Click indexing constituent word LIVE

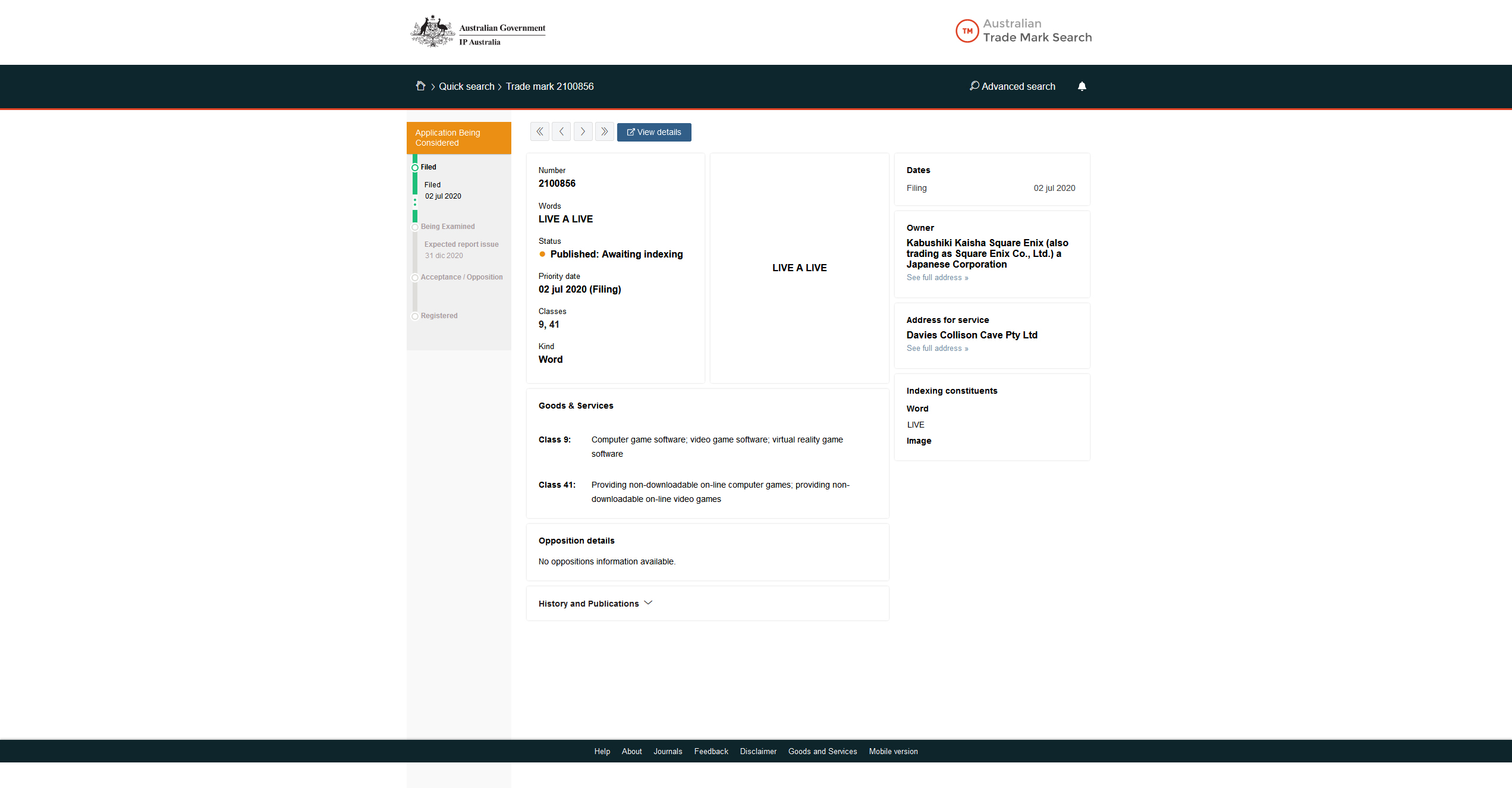coord(916,425)
